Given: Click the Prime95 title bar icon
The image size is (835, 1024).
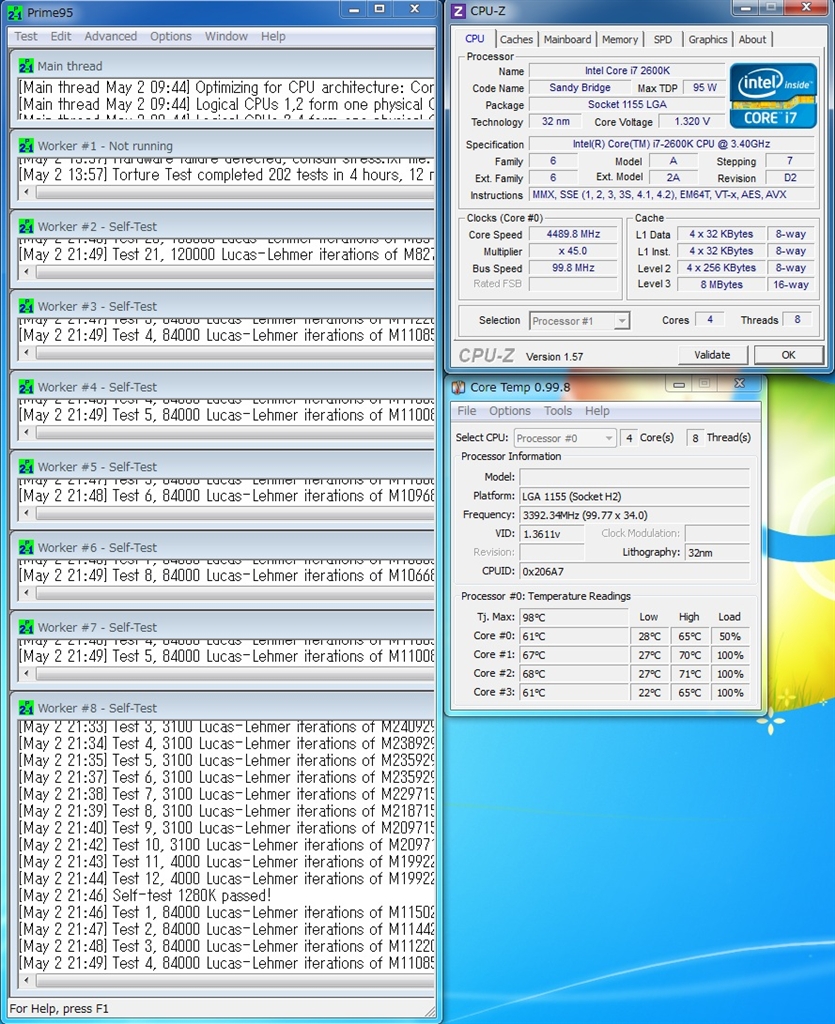Looking at the screenshot, I should click(x=15, y=12).
